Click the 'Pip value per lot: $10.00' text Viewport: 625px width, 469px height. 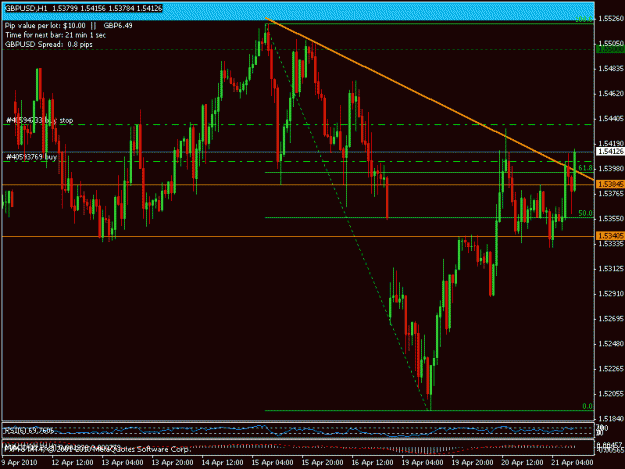(x=45, y=26)
